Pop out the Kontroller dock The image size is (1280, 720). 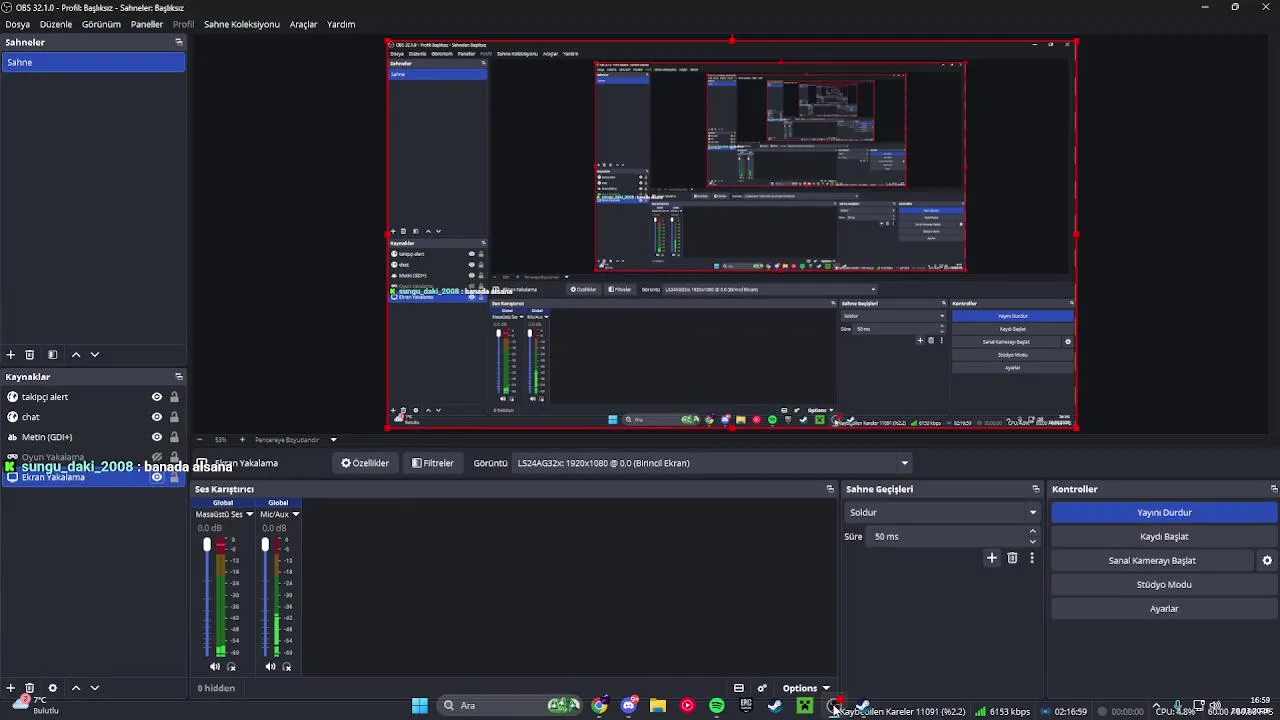tap(1274, 489)
